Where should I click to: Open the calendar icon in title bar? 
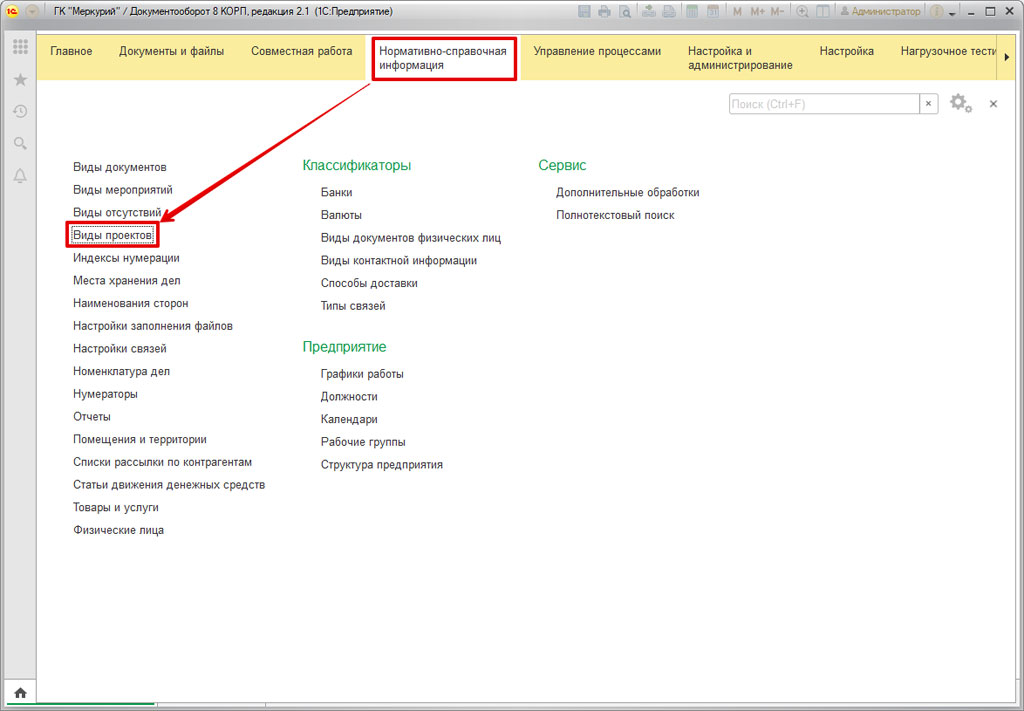[x=713, y=11]
